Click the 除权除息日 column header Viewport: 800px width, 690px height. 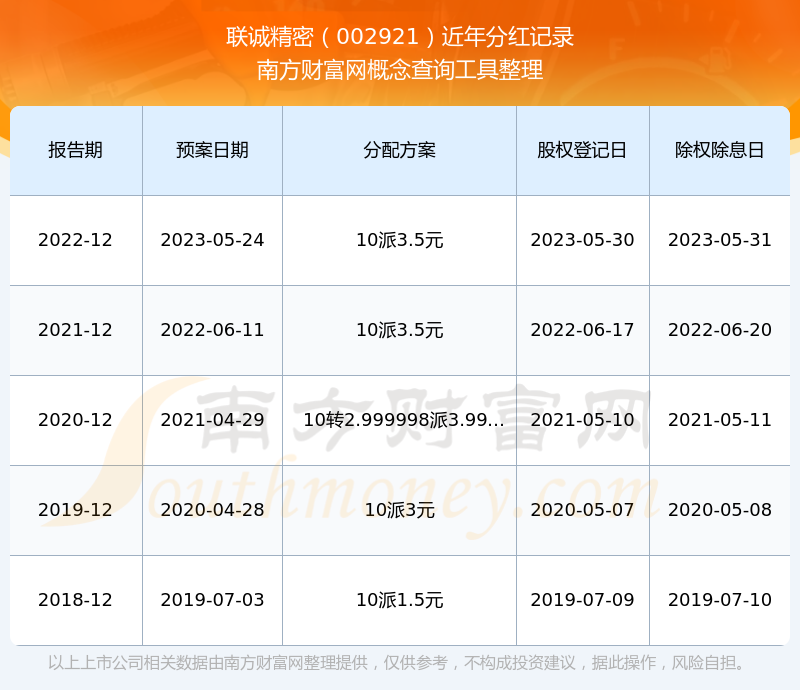click(x=719, y=150)
